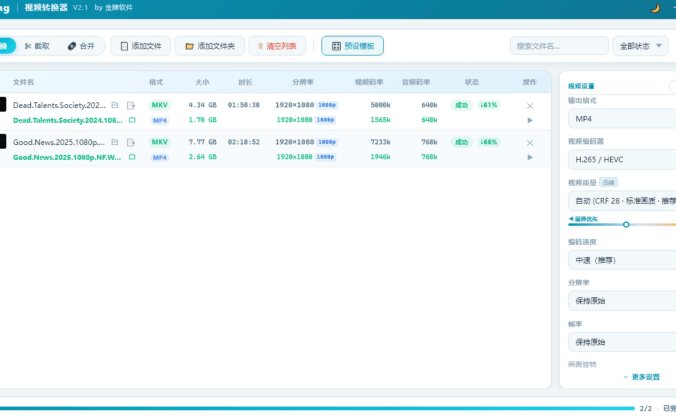The width and height of the screenshot is (676, 418).
Task: Sort by the 大小 column header
Action: [x=202, y=82]
